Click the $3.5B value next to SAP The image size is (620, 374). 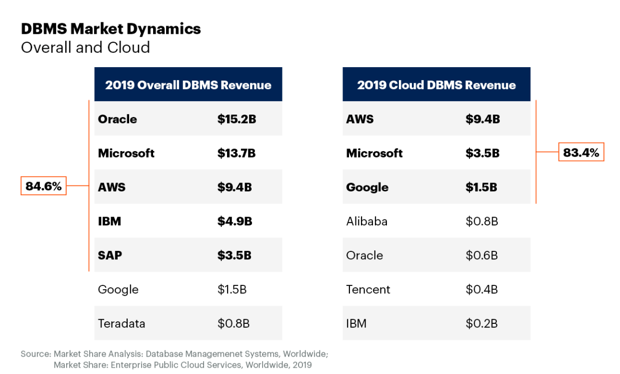[x=234, y=255]
